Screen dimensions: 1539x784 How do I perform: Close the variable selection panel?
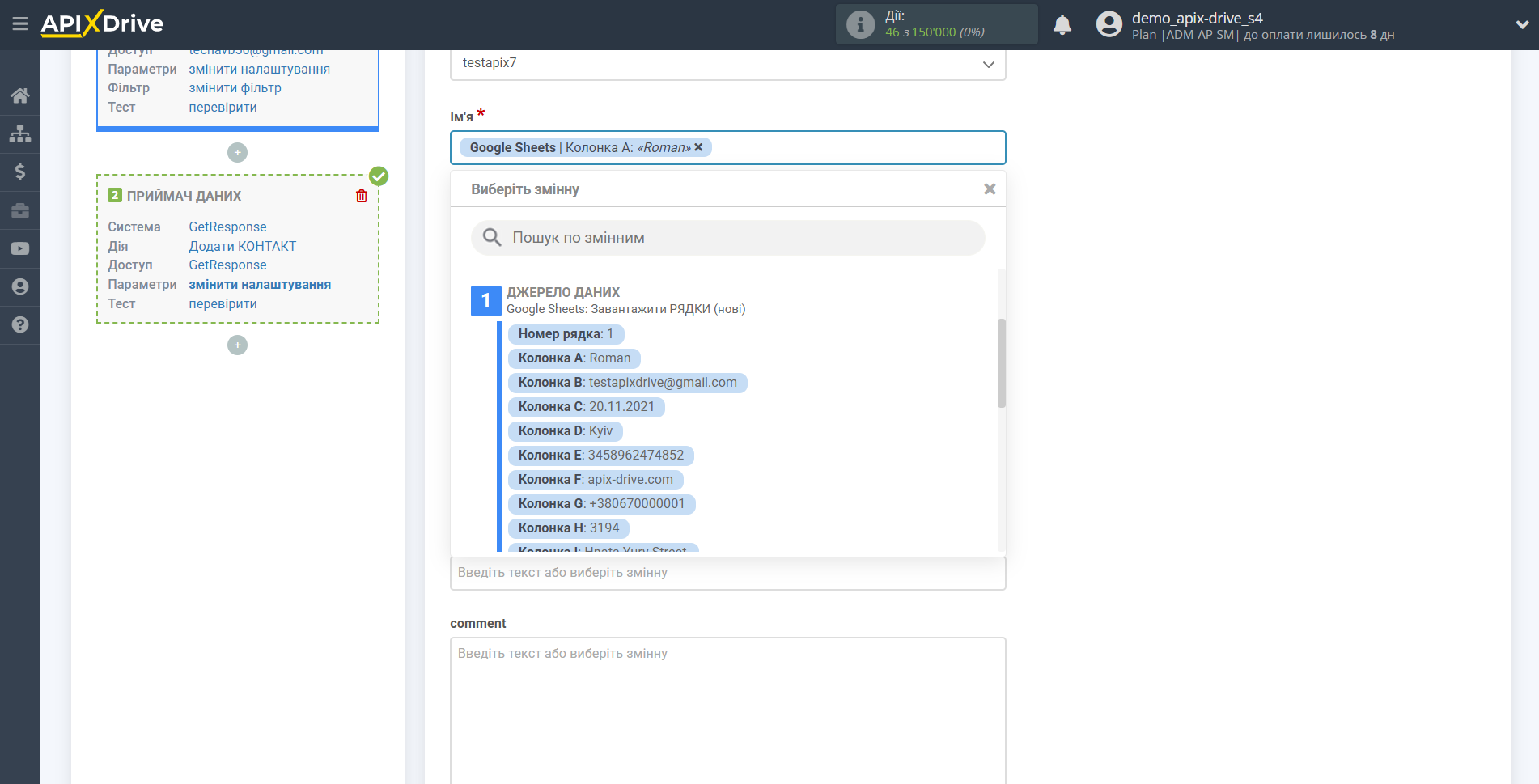coord(990,189)
